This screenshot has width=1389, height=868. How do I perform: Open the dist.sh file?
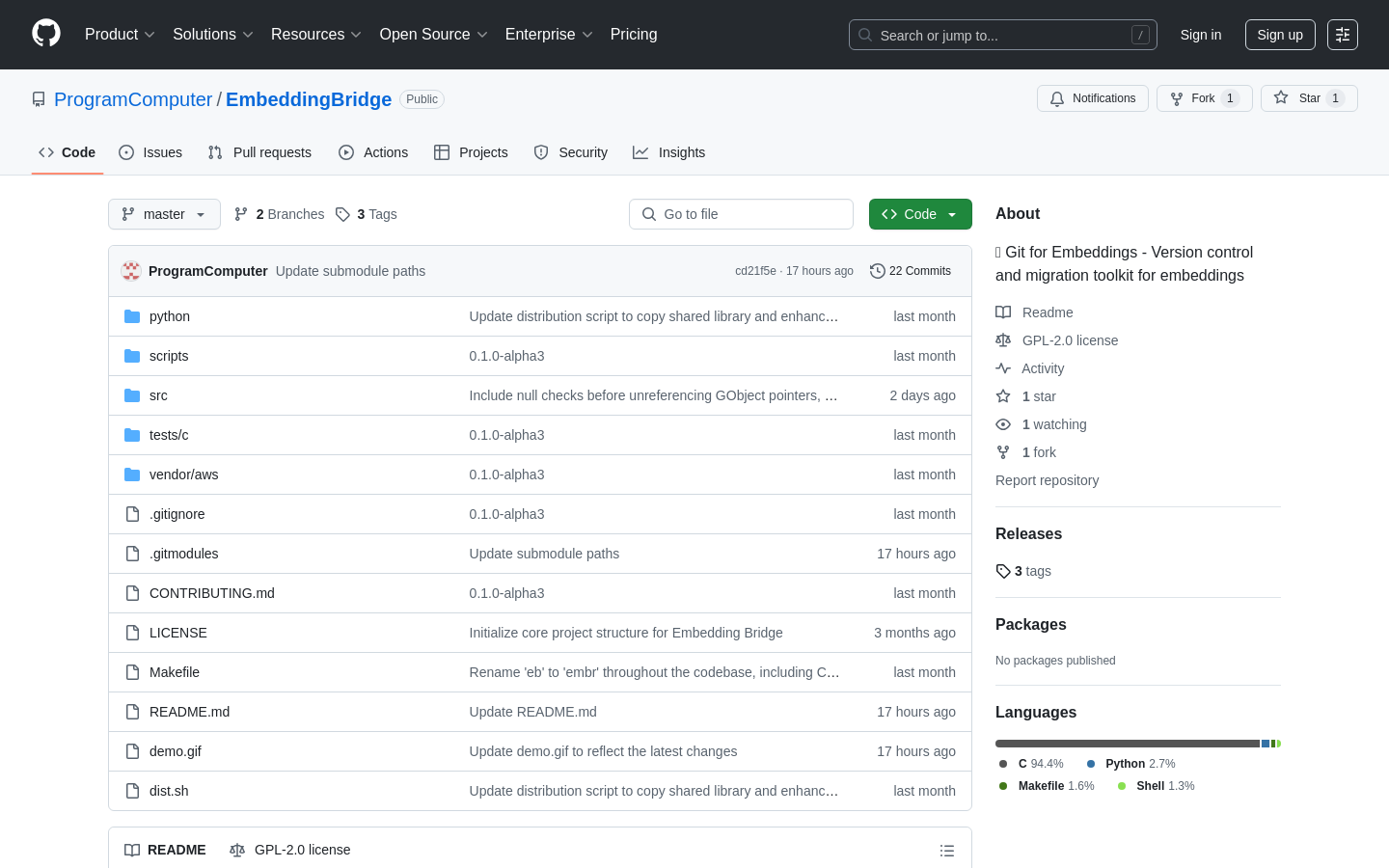pyautogui.click(x=169, y=791)
